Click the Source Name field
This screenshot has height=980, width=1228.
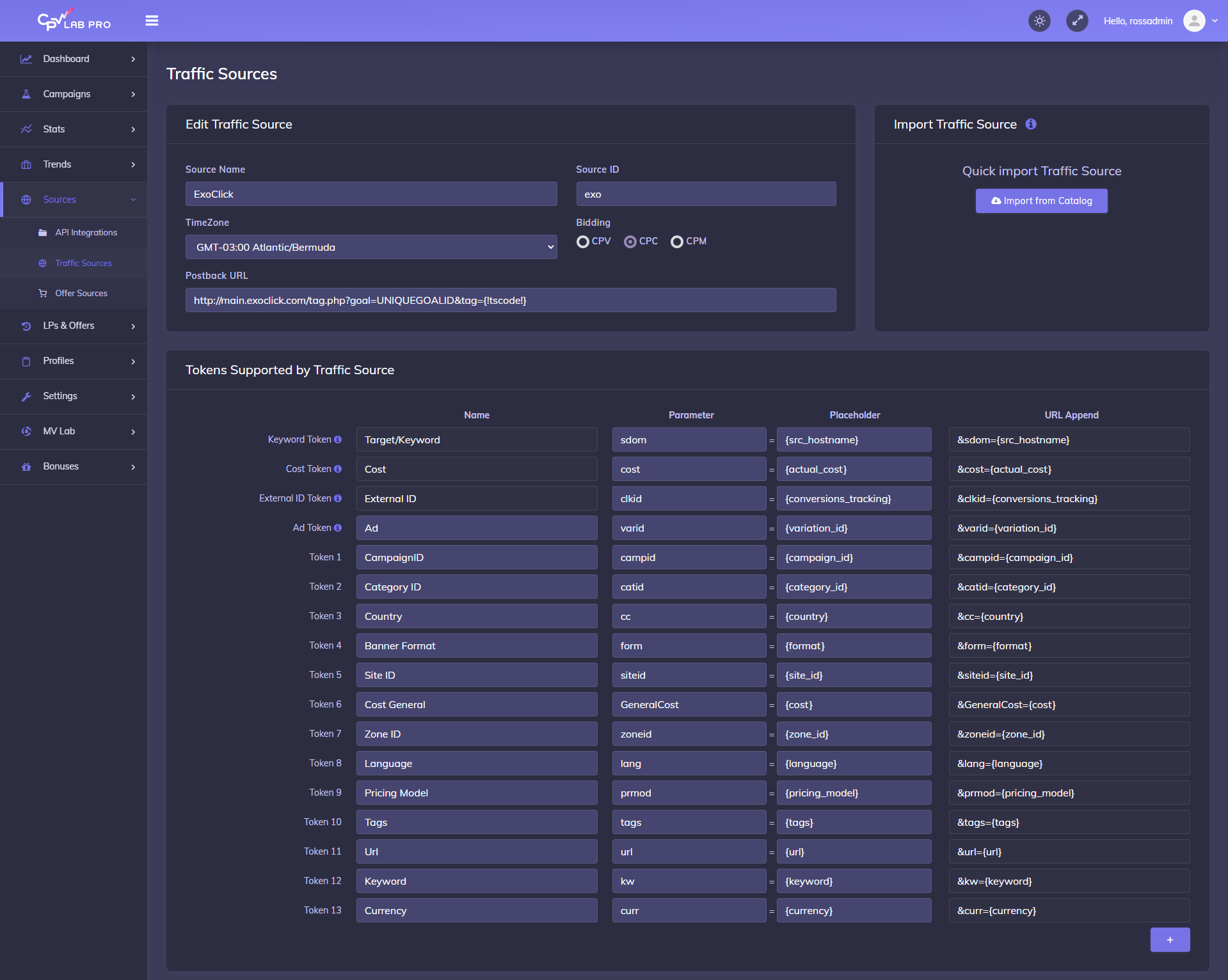pos(371,194)
